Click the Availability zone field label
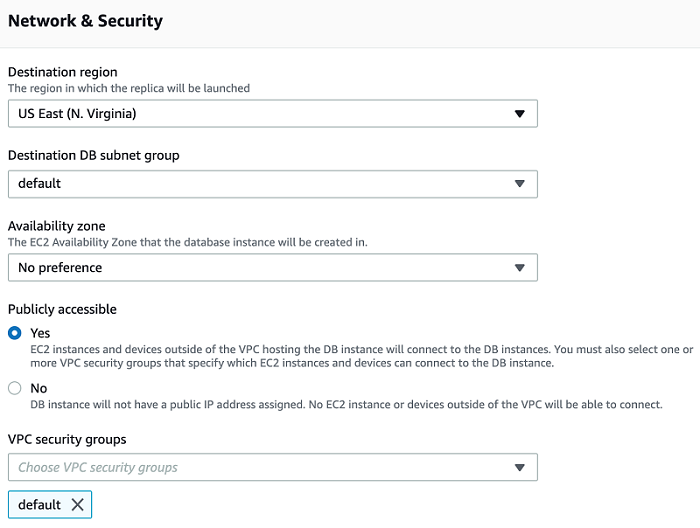 (x=57, y=226)
